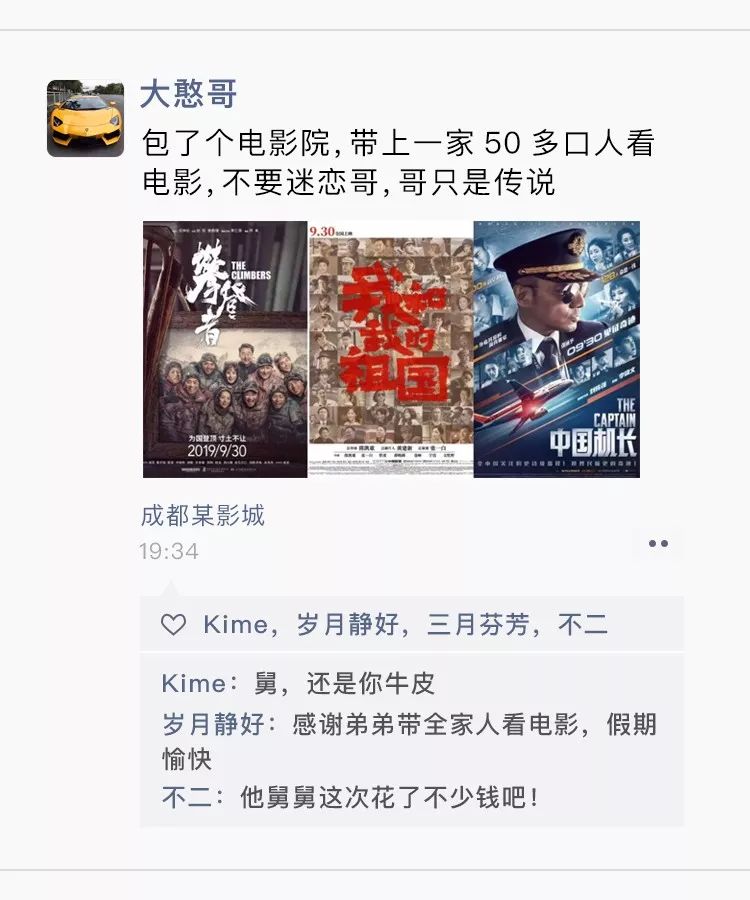
Task: Open location link 成都某影城
Action: click(203, 515)
